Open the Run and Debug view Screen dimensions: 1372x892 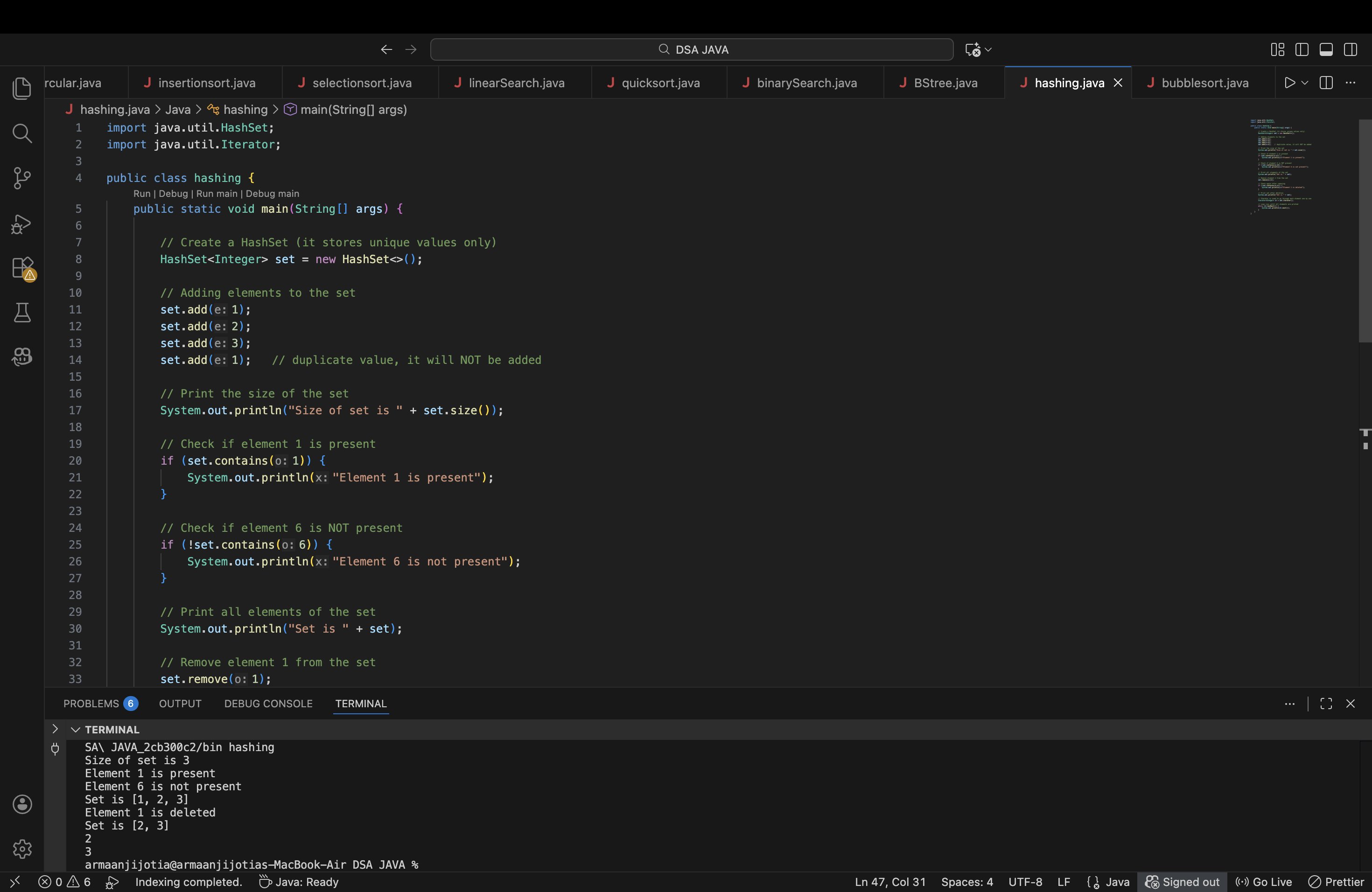point(22,223)
